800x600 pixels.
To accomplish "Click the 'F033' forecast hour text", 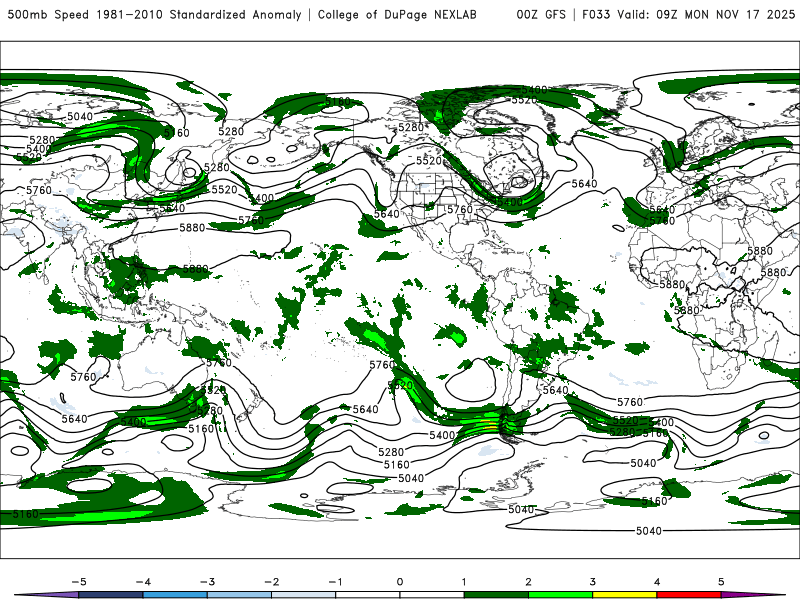I will [x=596, y=14].
